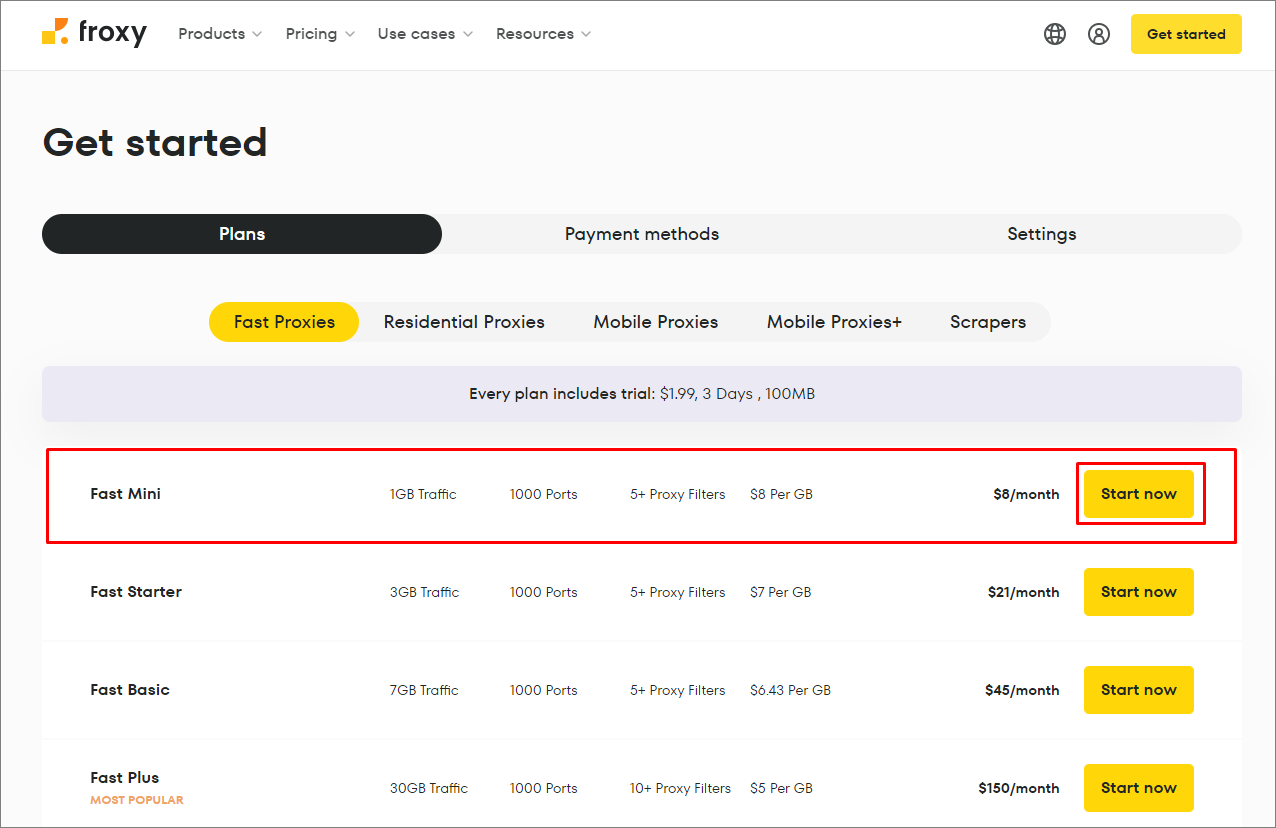Select the Fast Proxies tab
Image resolution: width=1276 pixels, height=828 pixels.
coord(283,321)
